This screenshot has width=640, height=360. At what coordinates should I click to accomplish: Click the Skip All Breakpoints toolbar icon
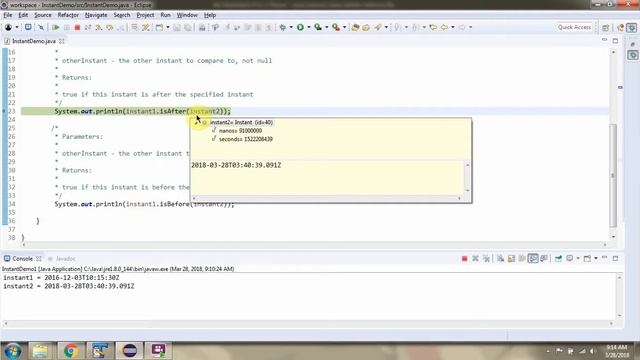click(41, 27)
